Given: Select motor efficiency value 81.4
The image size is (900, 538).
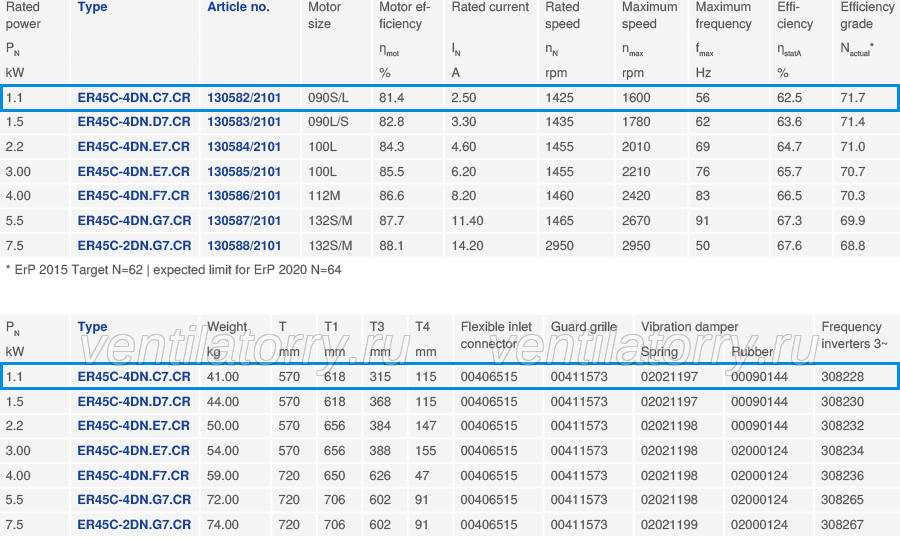Looking at the screenshot, I should [x=391, y=98].
